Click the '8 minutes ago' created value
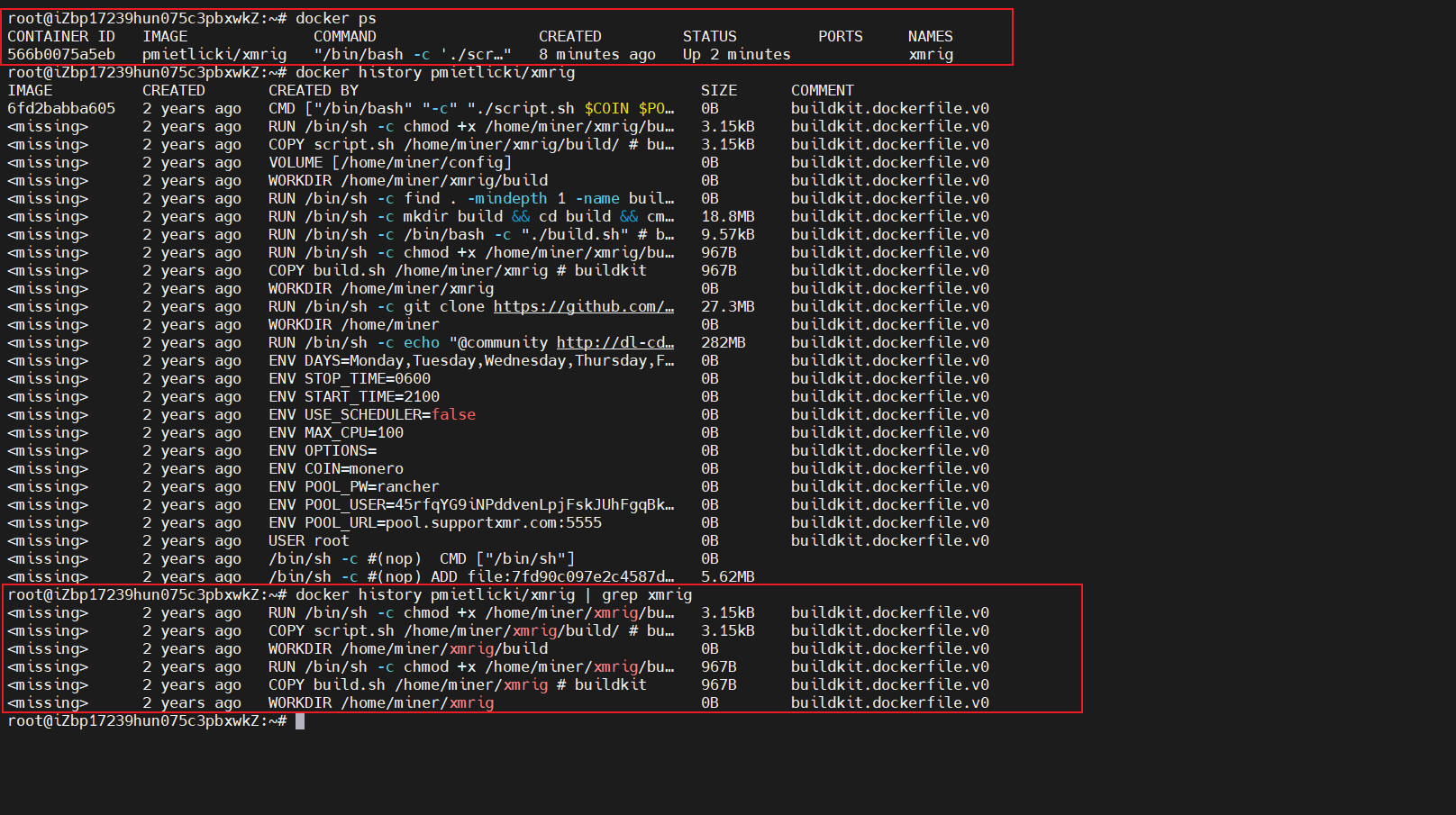The height and width of the screenshot is (815, 1456). coord(597,54)
